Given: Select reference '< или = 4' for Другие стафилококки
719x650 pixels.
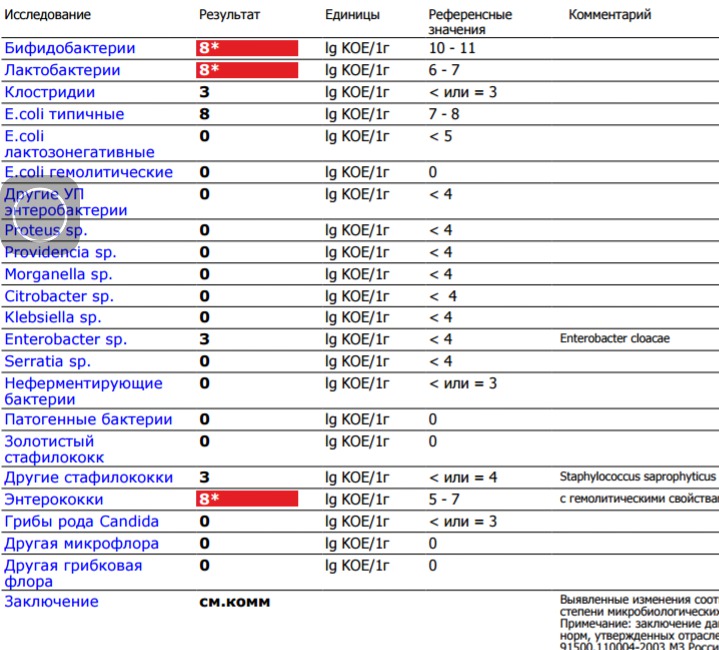Looking at the screenshot, I should click(x=463, y=478).
